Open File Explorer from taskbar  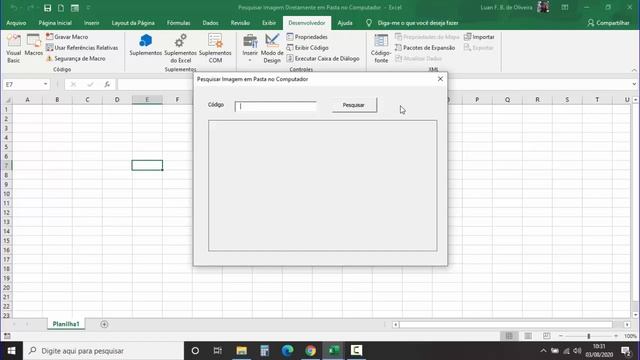tap(242, 351)
